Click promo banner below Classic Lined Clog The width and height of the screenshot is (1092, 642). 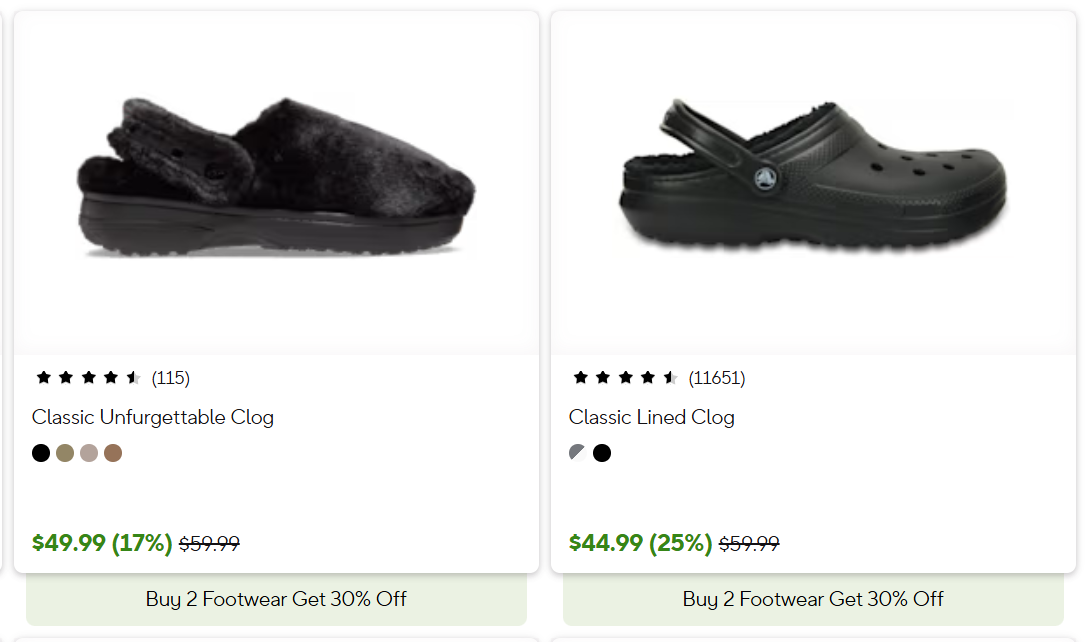(813, 599)
